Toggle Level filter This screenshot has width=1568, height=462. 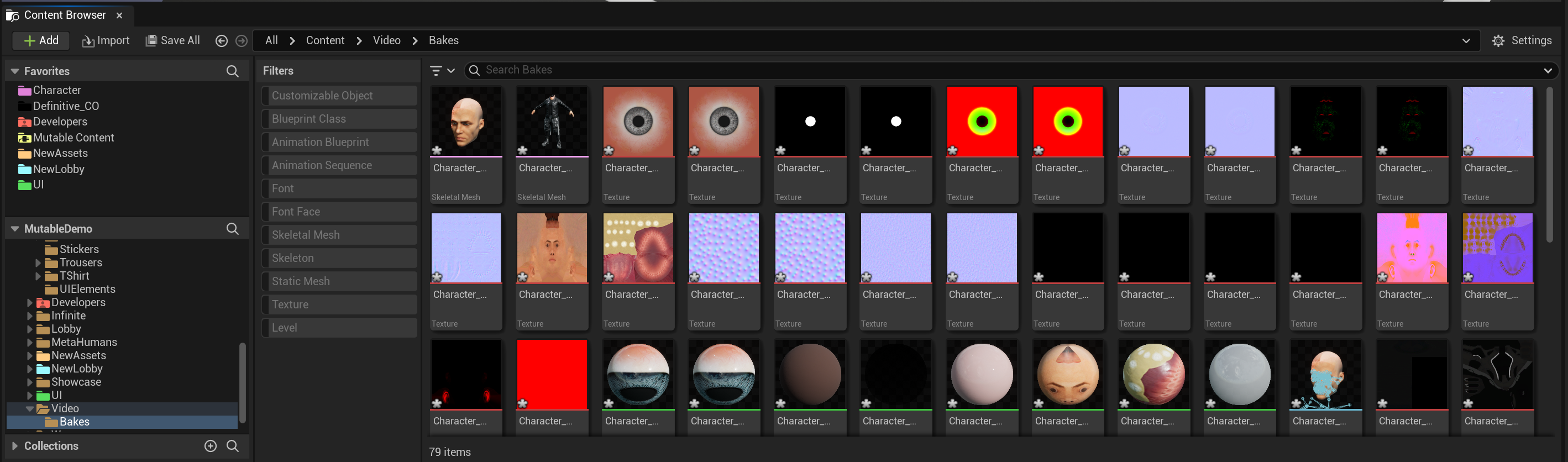click(340, 328)
